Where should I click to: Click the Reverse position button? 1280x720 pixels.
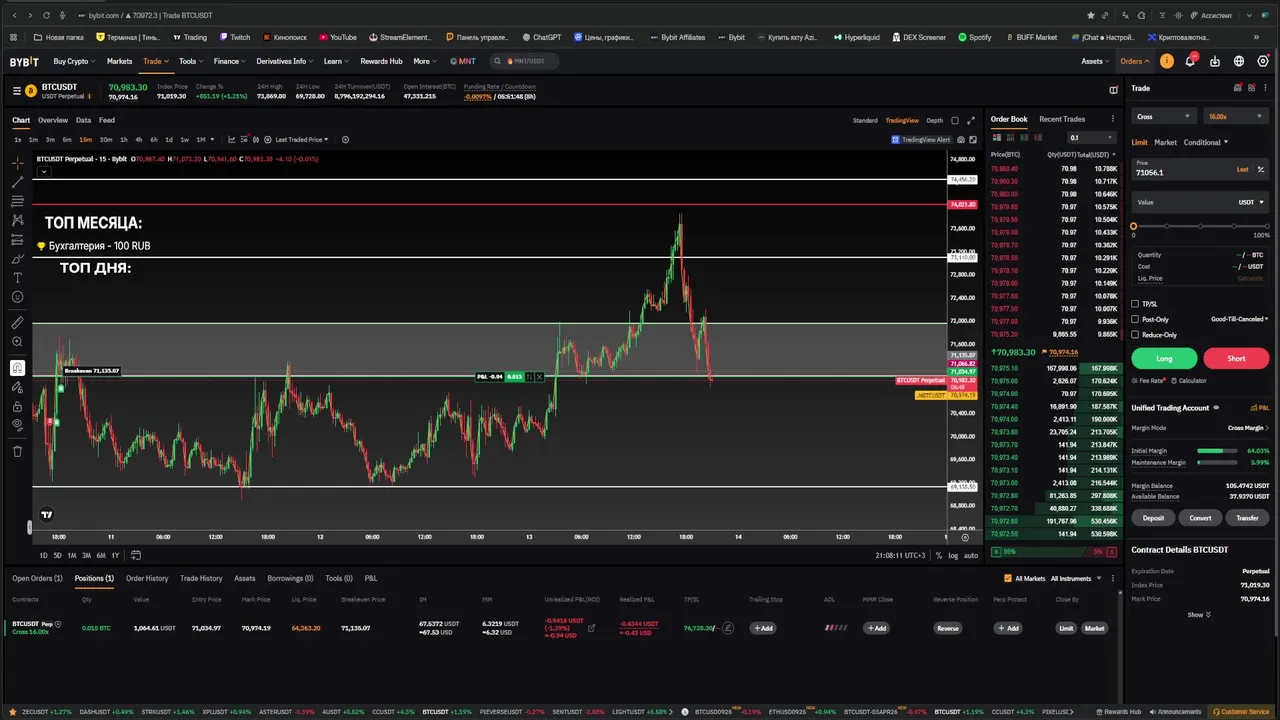[947, 628]
